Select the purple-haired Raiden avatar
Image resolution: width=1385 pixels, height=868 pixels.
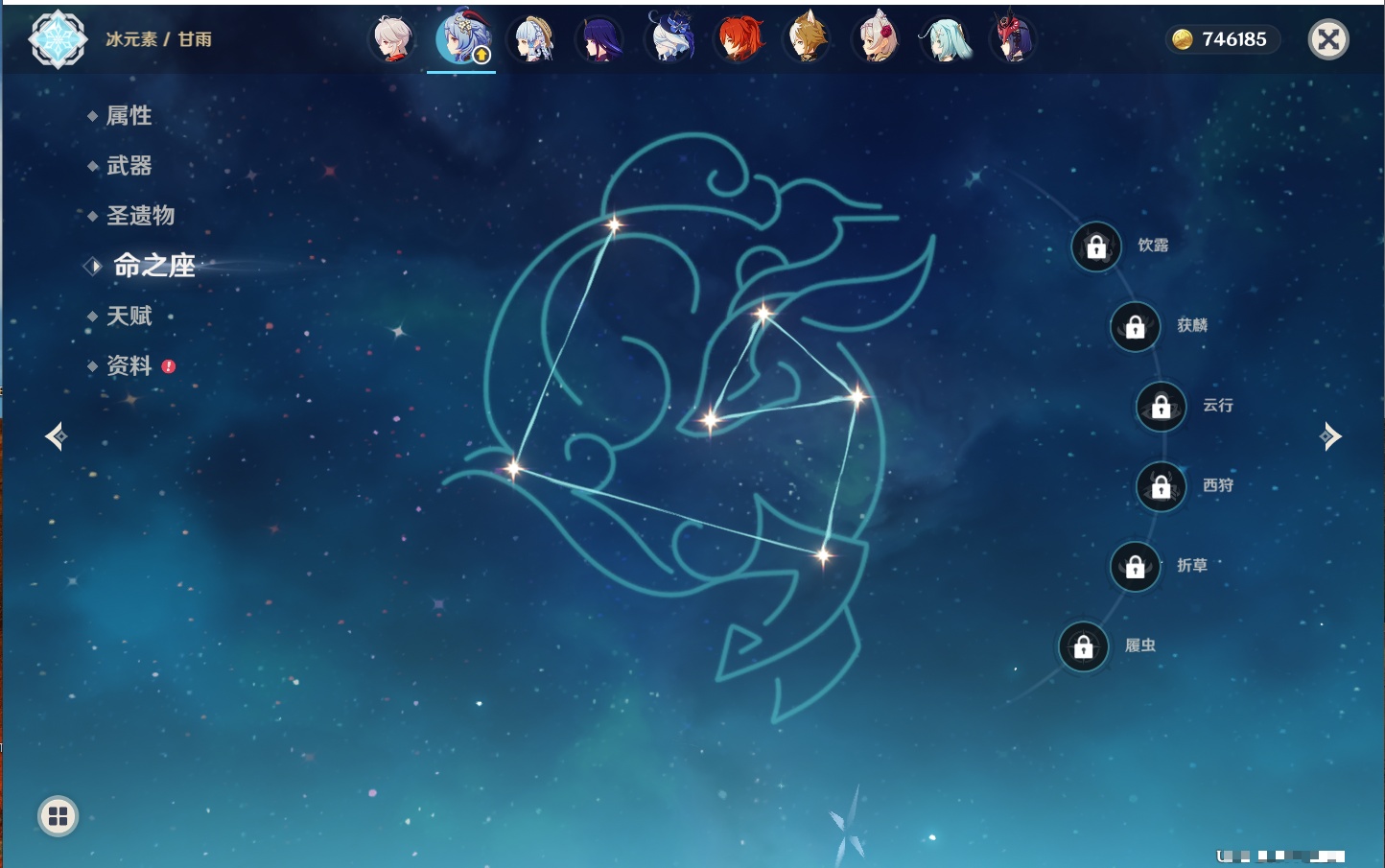point(601,39)
